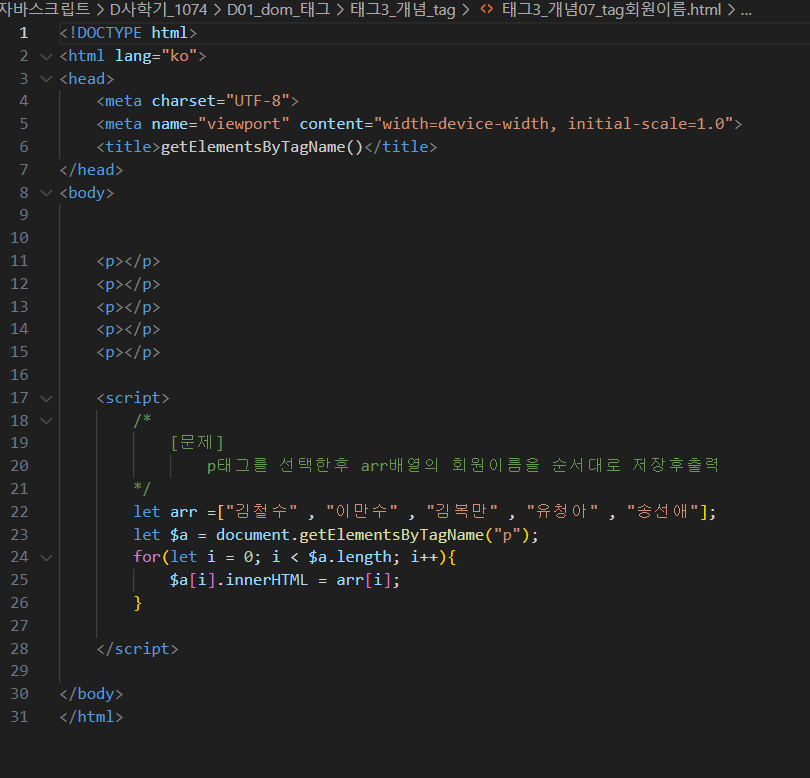Click the breadcrumb ellipsis symbol item

pyautogui.click(x=746, y=10)
